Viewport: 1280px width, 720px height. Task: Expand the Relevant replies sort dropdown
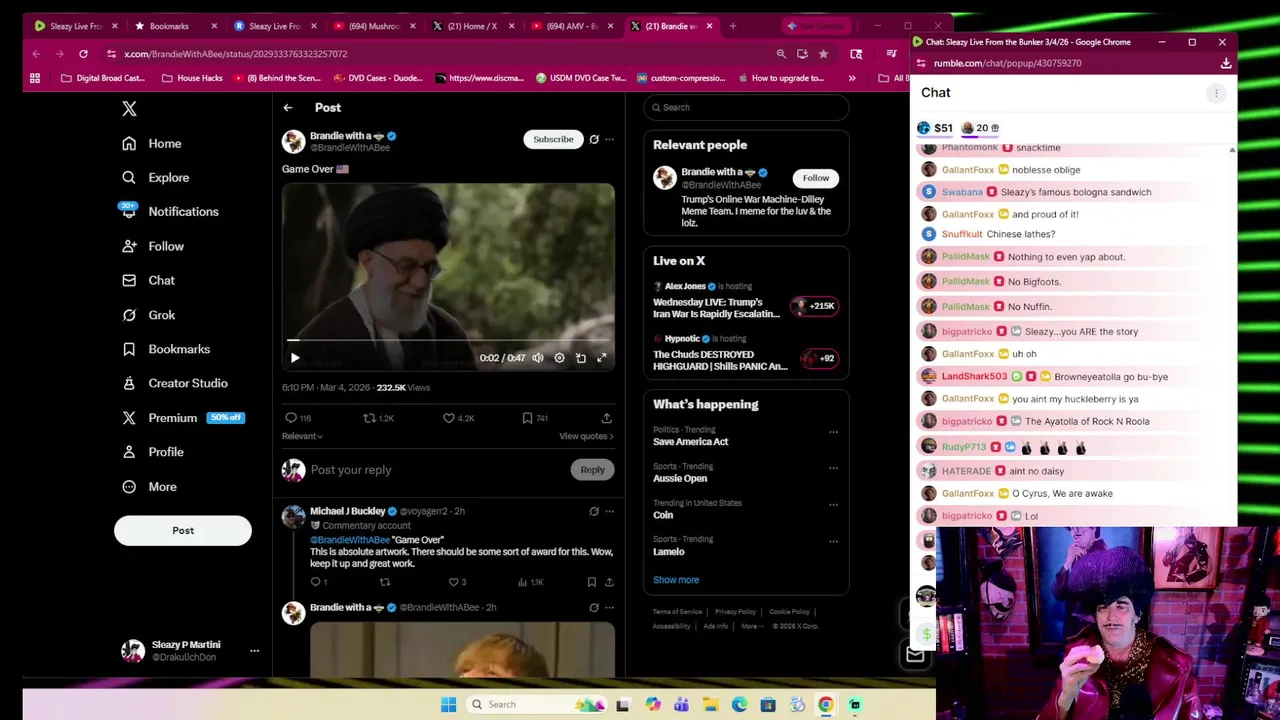302,436
